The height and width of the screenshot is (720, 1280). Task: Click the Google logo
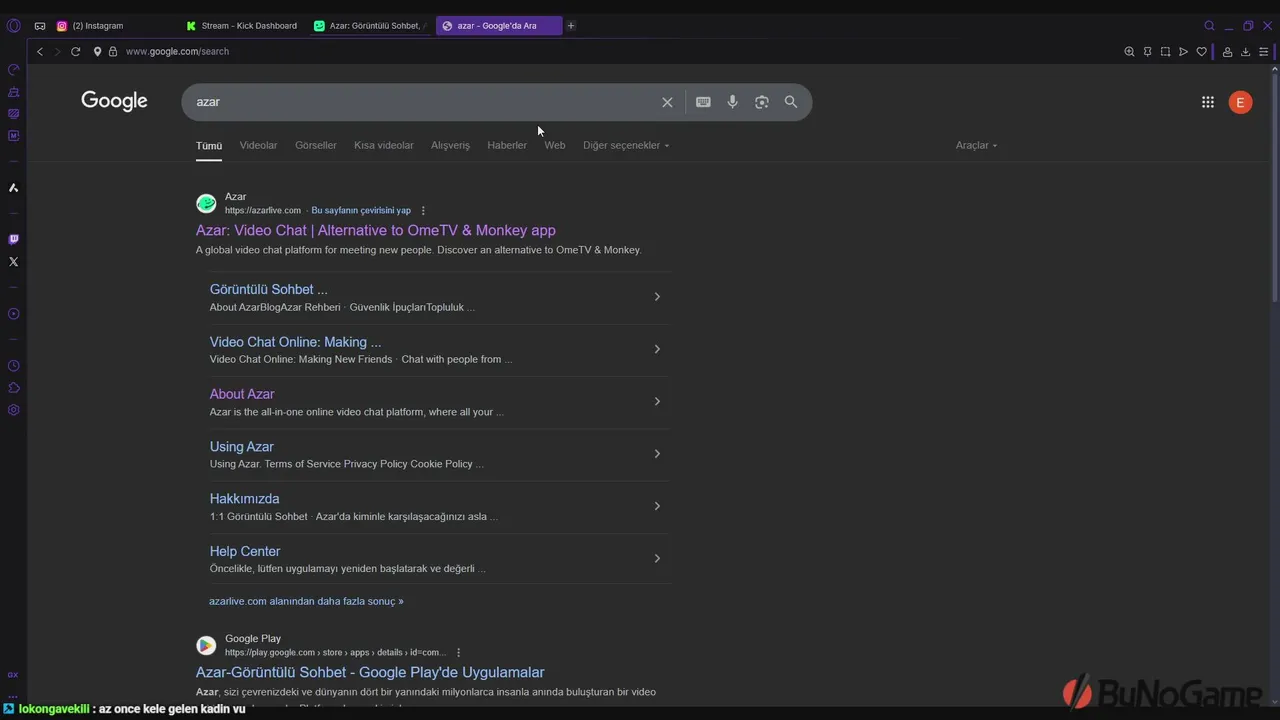pos(114,101)
